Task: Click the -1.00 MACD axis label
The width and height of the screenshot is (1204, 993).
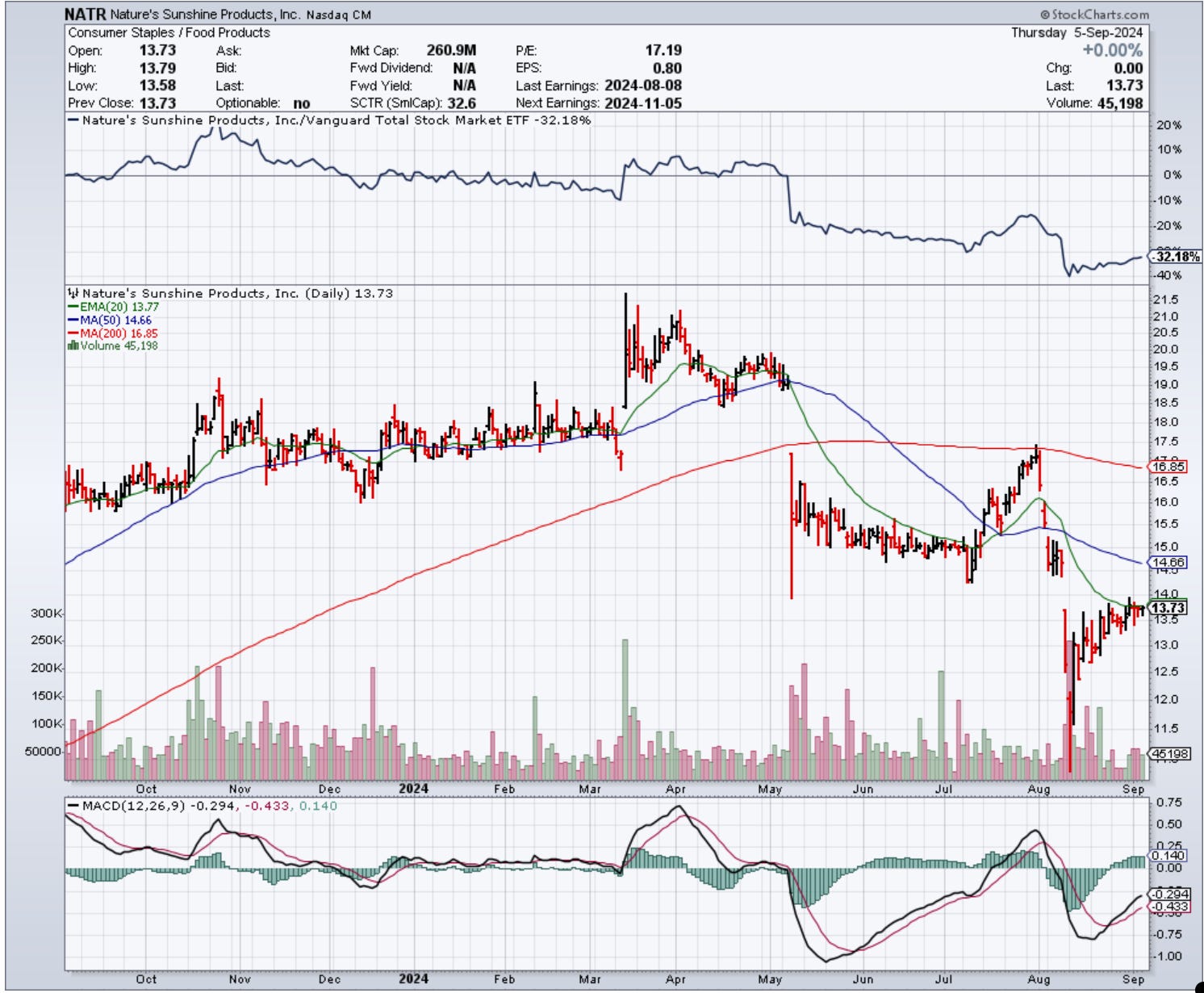Action: (x=1168, y=956)
